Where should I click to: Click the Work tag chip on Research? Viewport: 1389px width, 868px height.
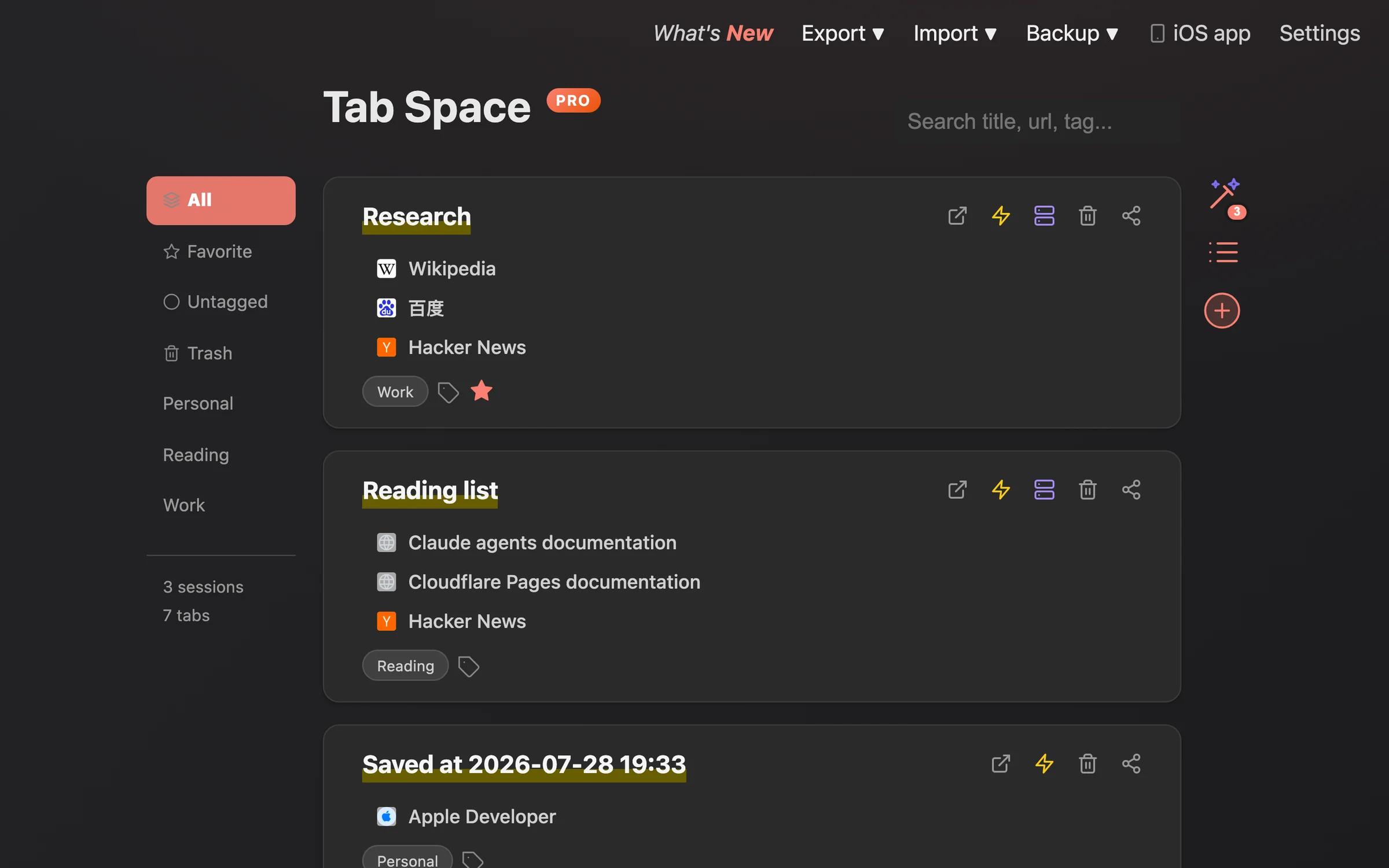coord(395,392)
